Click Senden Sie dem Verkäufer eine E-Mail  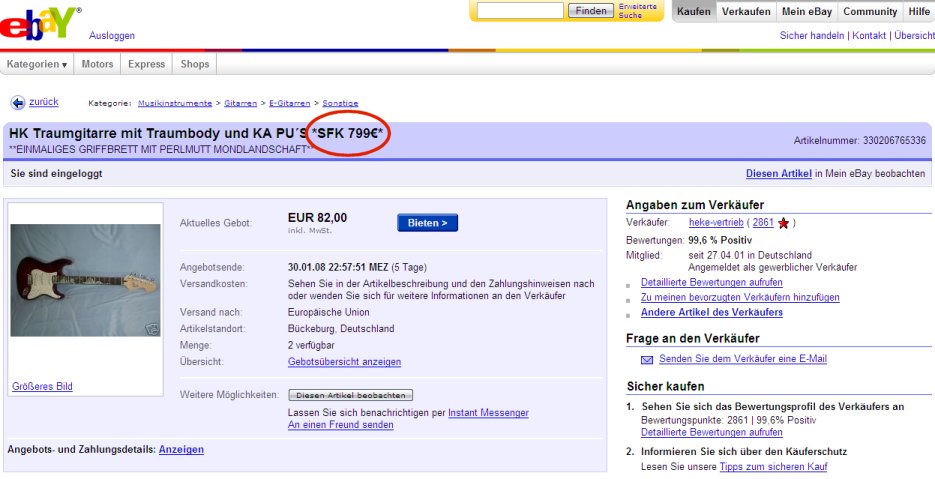(743, 359)
